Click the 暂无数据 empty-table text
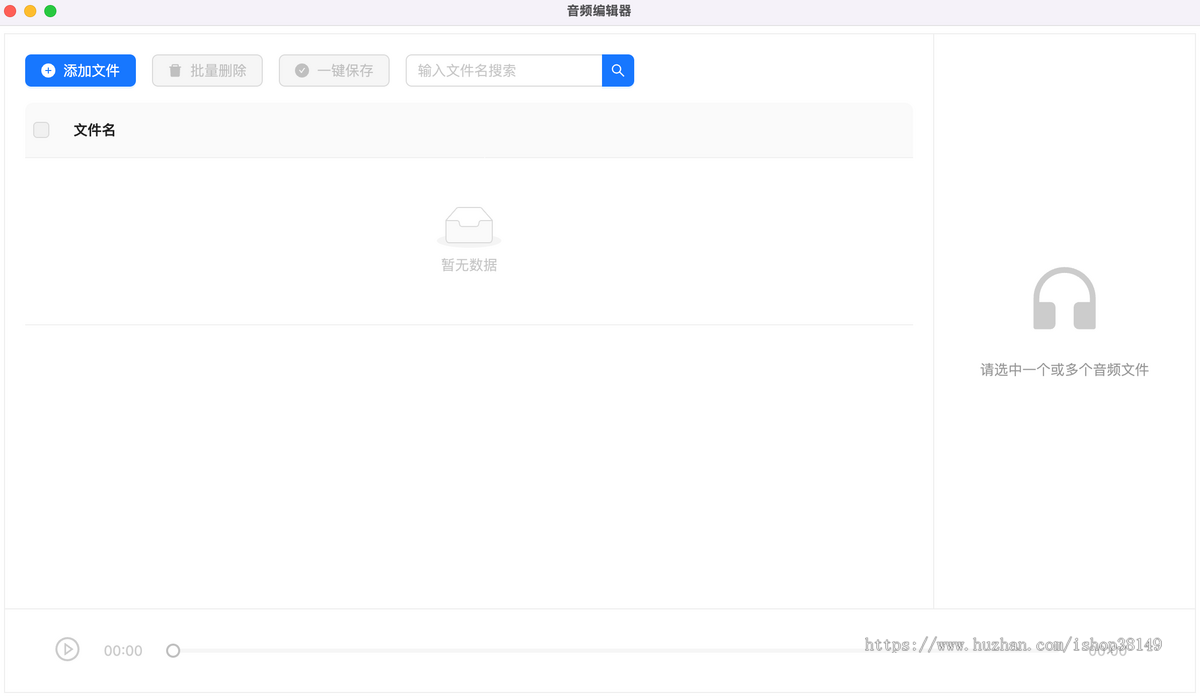The image size is (1200, 697). (469, 265)
